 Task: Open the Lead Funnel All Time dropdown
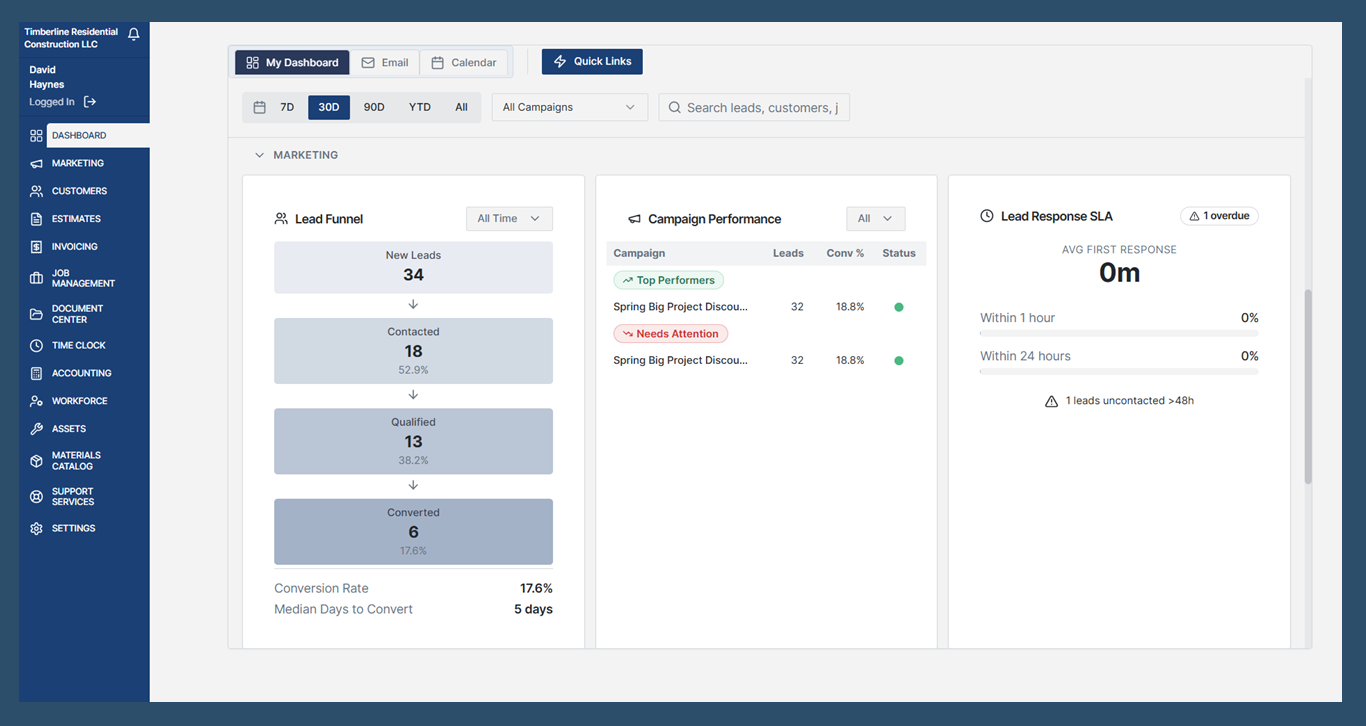(509, 218)
